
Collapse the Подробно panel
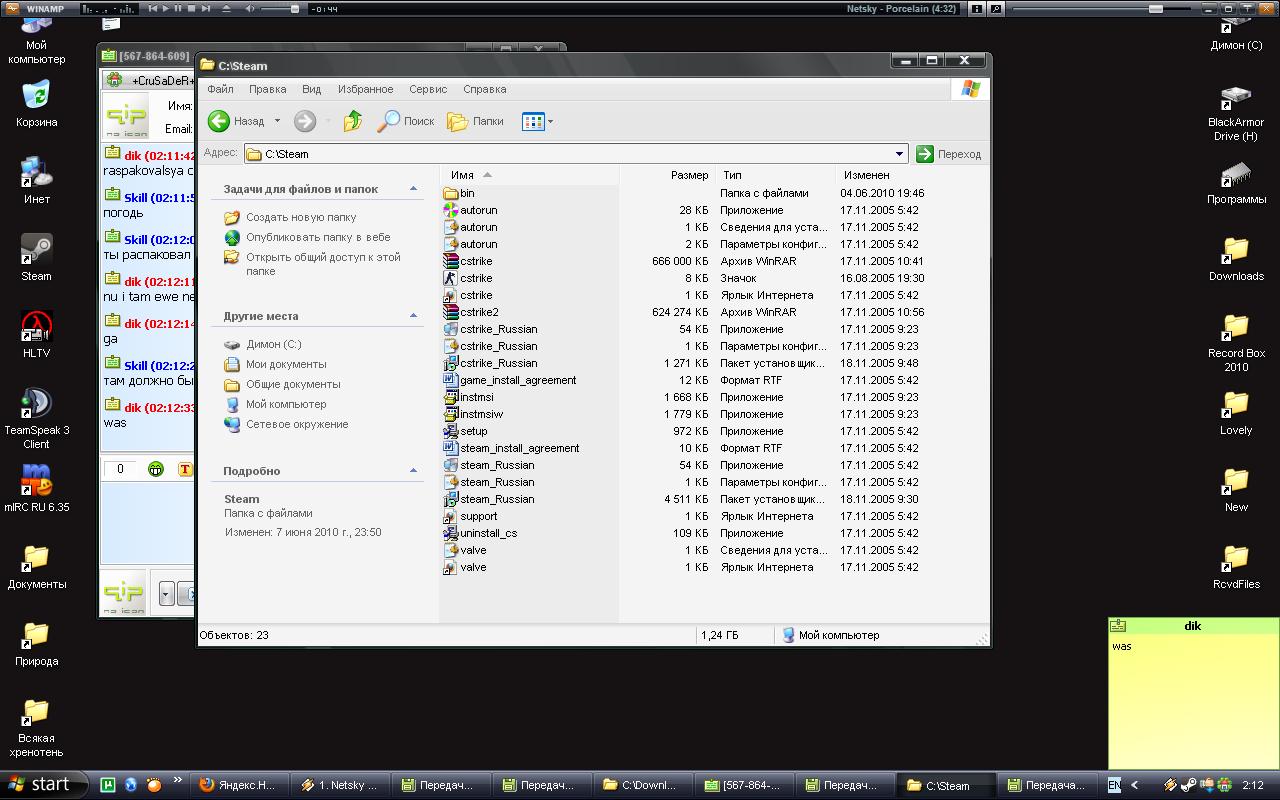point(414,471)
